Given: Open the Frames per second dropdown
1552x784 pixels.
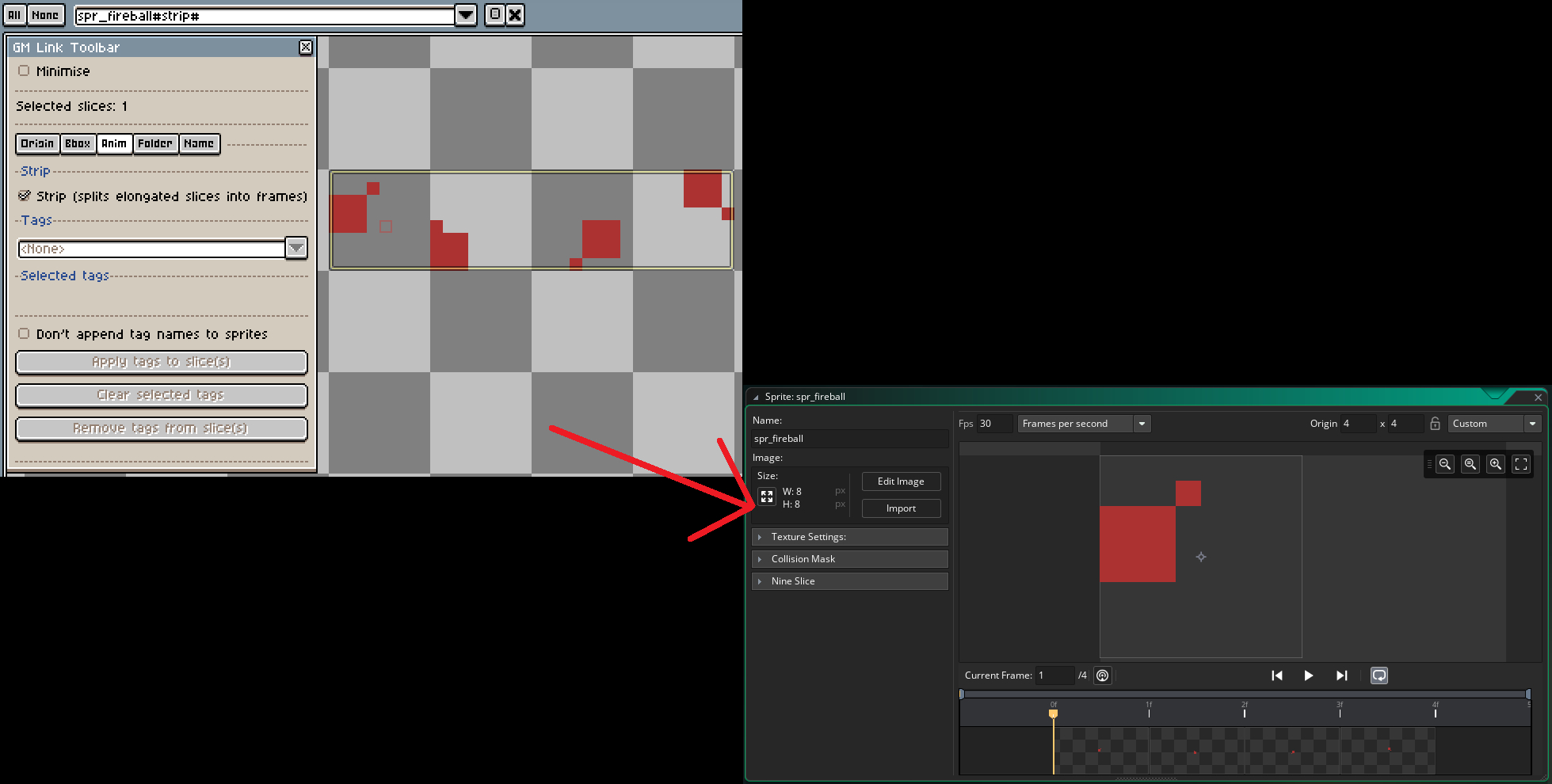Looking at the screenshot, I should click(x=1142, y=424).
